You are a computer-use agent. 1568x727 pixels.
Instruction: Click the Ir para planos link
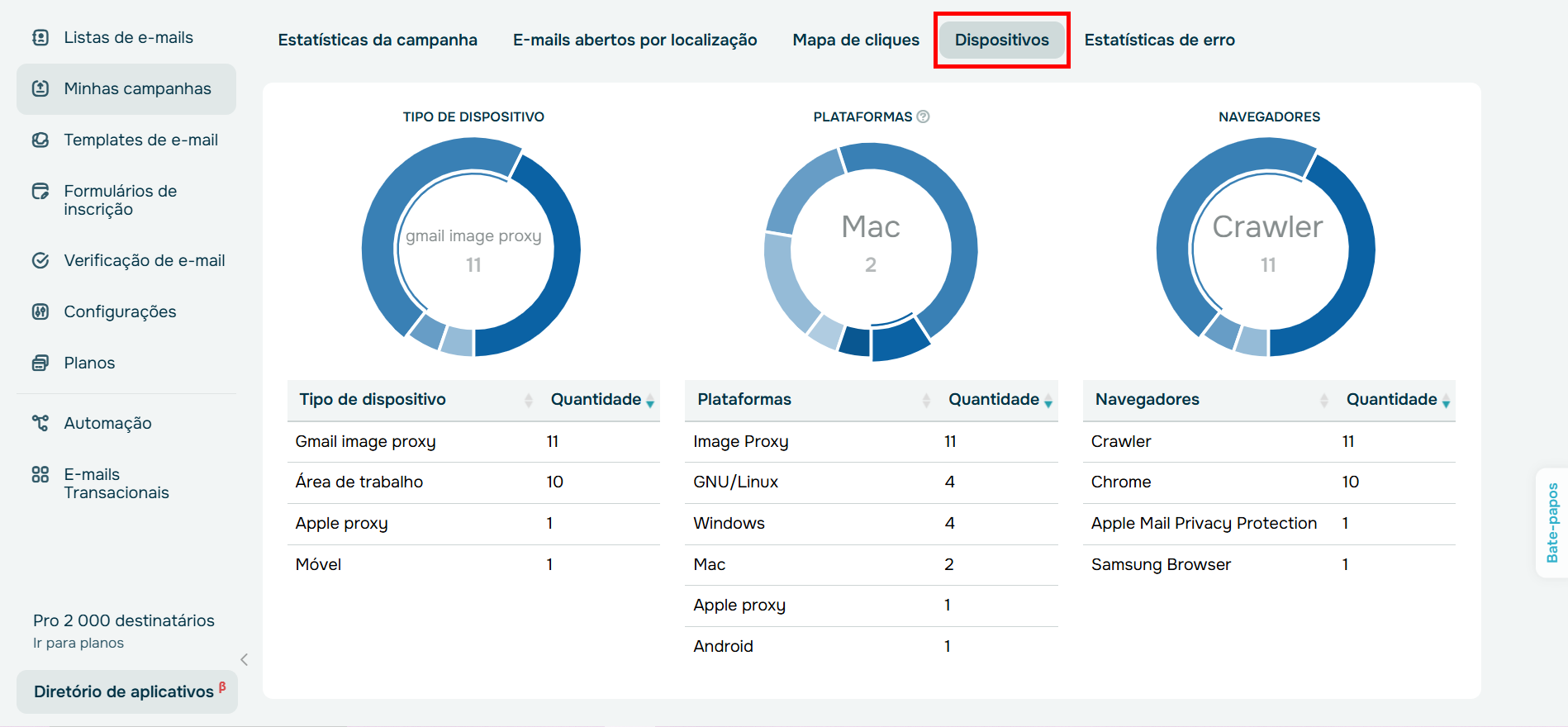click(78, 643)
